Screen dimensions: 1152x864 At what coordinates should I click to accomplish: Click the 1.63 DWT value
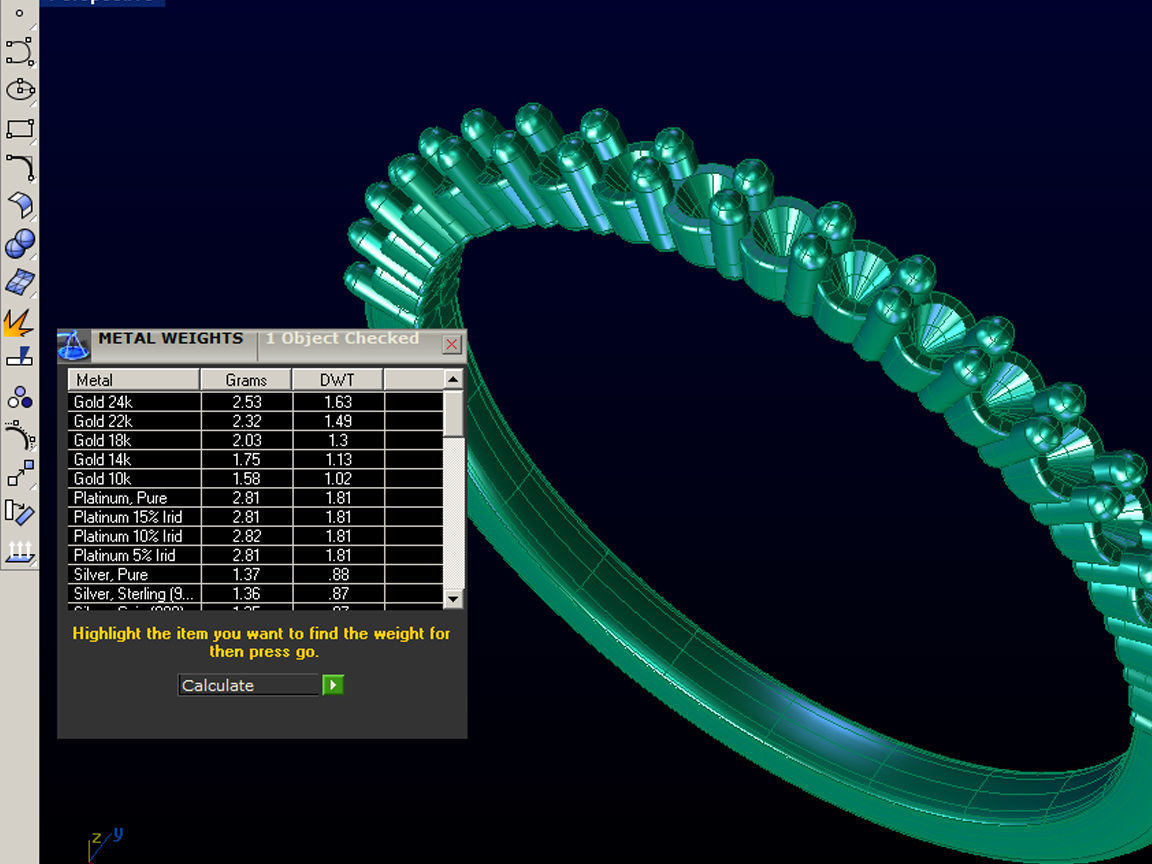[x=338, y=402]
